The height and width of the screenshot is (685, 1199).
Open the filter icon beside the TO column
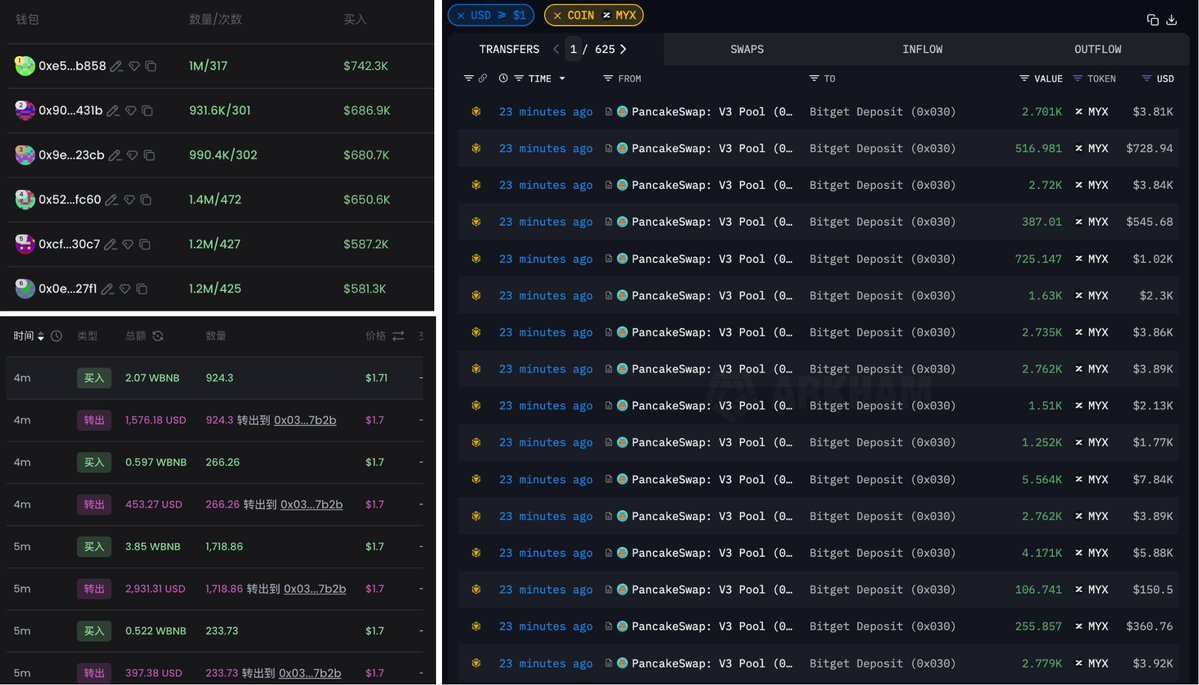click(814, 78)
